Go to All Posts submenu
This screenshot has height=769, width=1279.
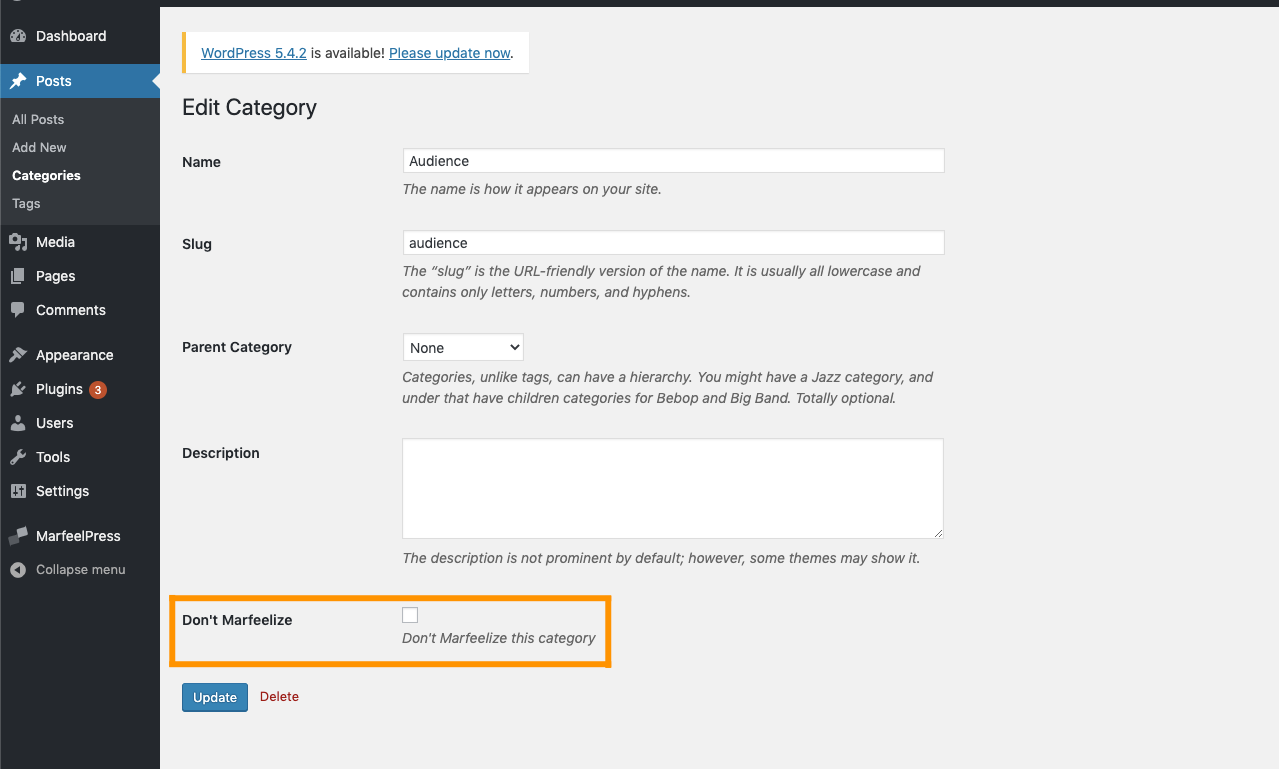[x=38, y=119]
